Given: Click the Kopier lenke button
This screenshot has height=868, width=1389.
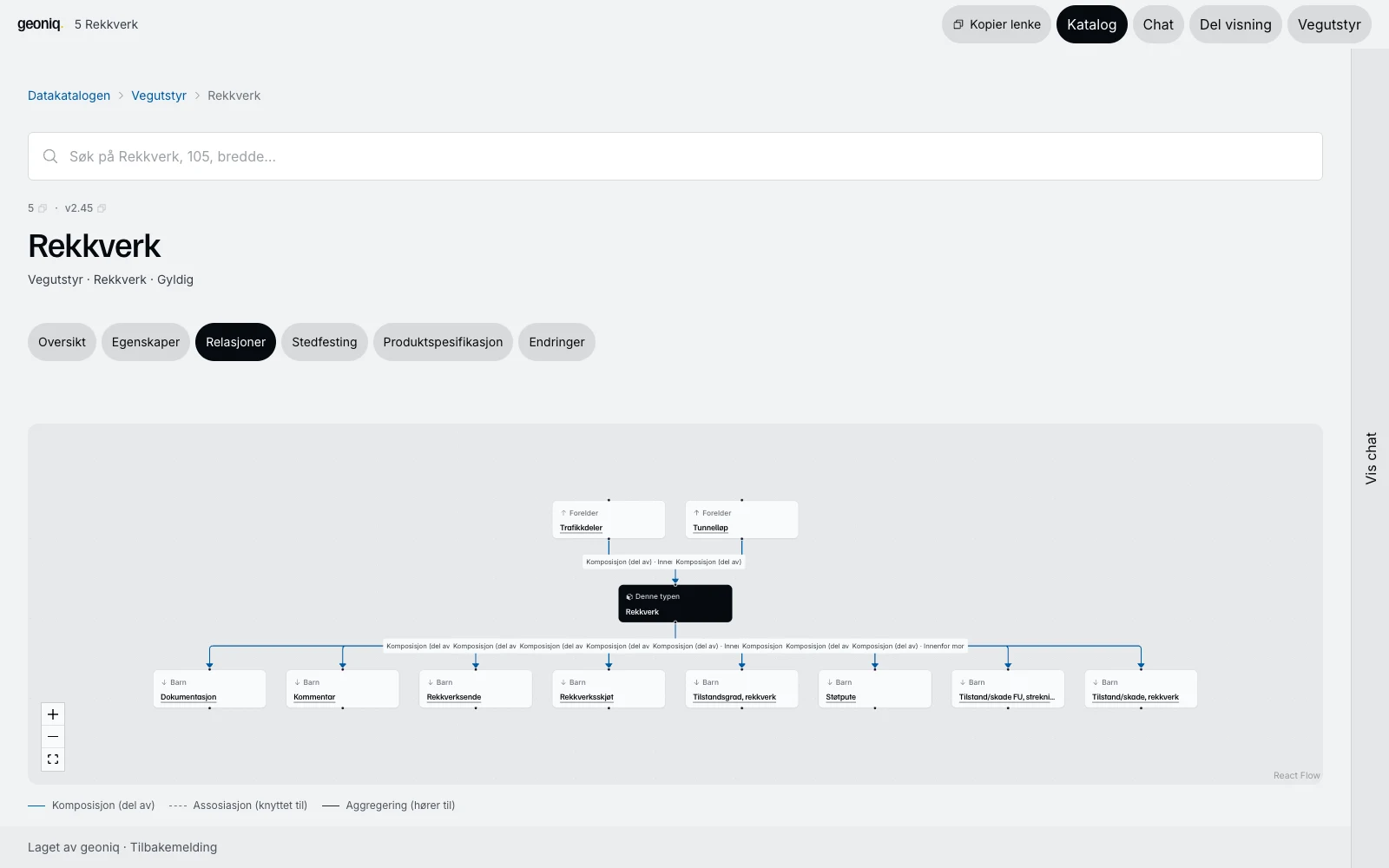Looking at the screenshot, I should tap(997, 24).
